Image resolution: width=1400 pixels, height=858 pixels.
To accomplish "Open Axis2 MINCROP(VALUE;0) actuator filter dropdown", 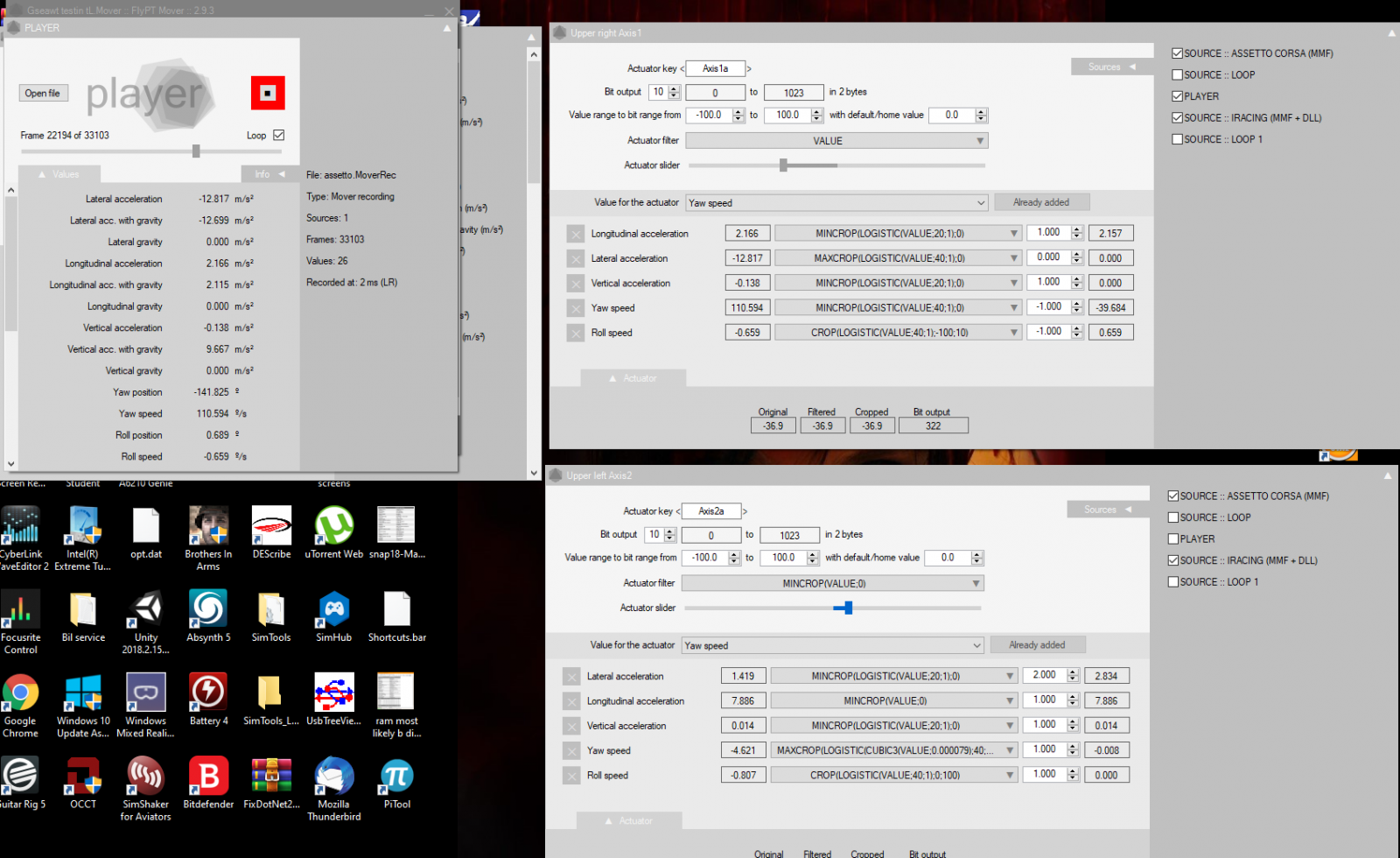I will [832, 584].
